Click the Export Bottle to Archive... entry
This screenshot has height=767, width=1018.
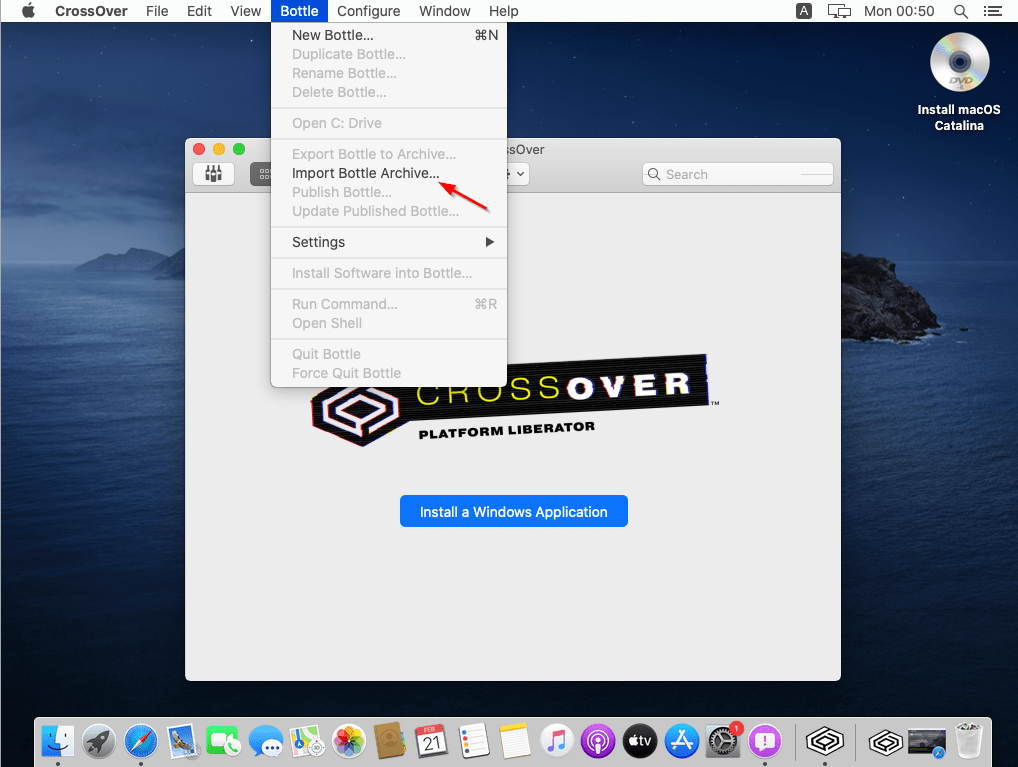click(x=389, y=154)
